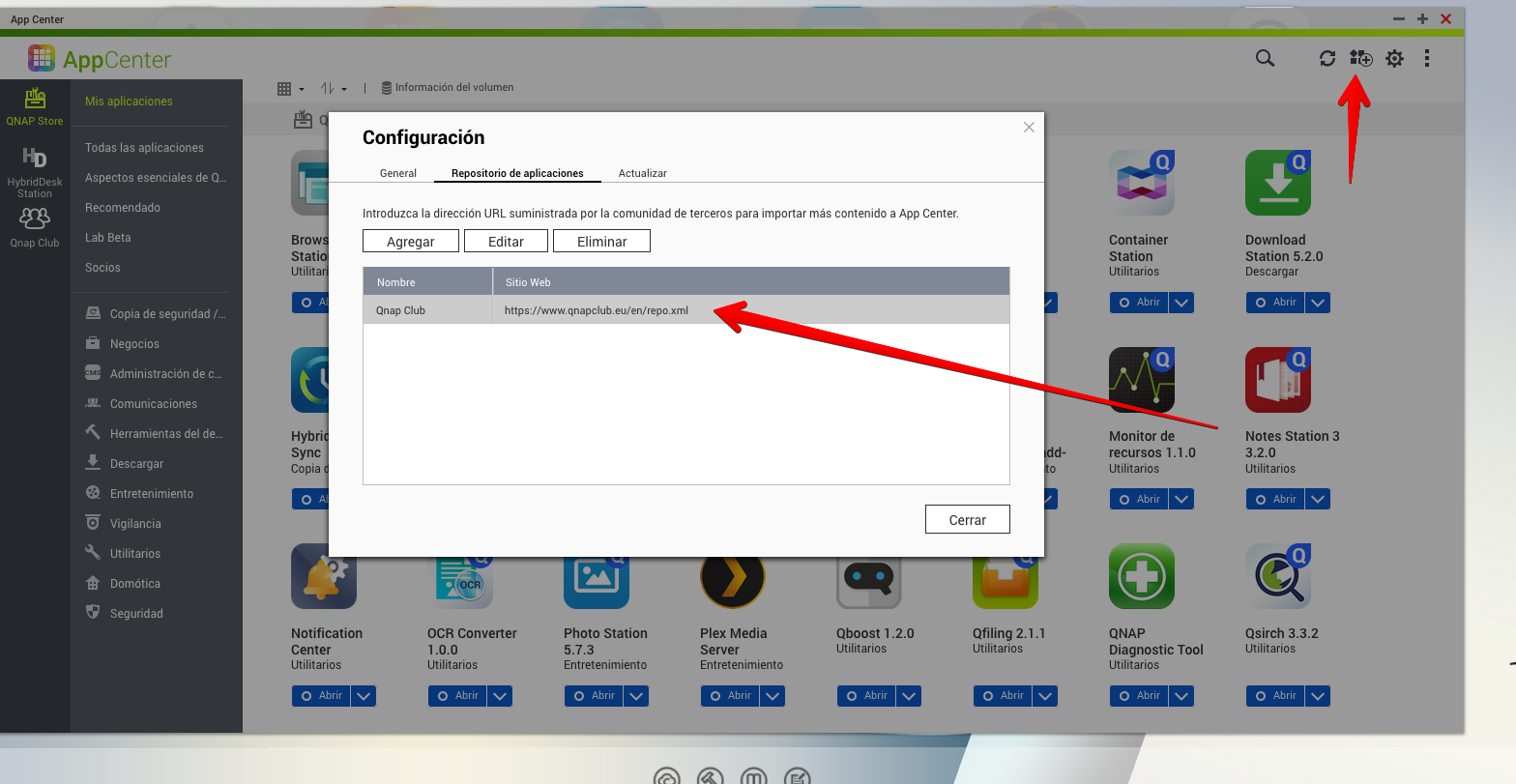
Task: Open the App Center search icon
Action: coord(1265,58)
